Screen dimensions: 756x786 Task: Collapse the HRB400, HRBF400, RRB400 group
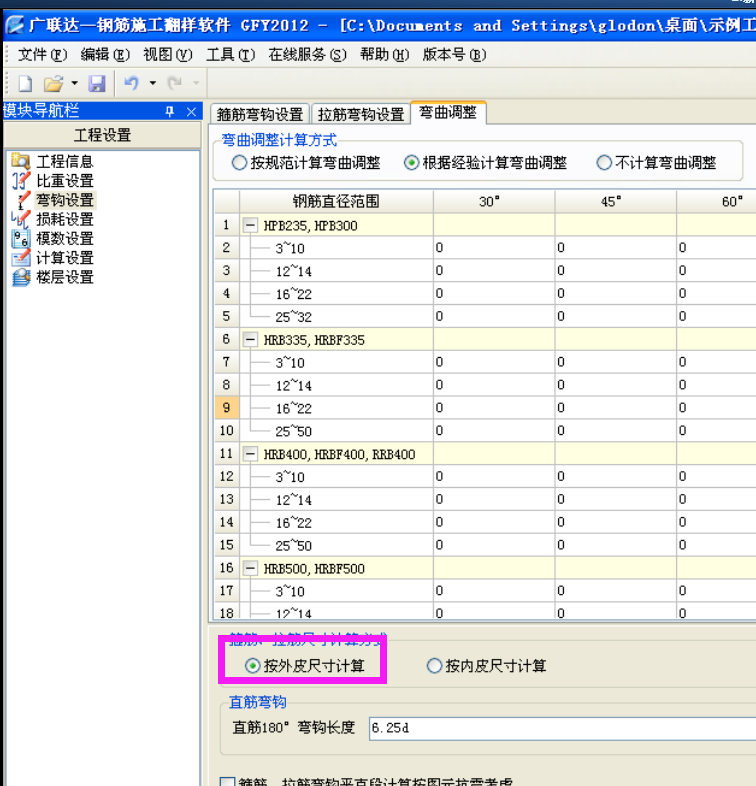click(x=250, y=454)
